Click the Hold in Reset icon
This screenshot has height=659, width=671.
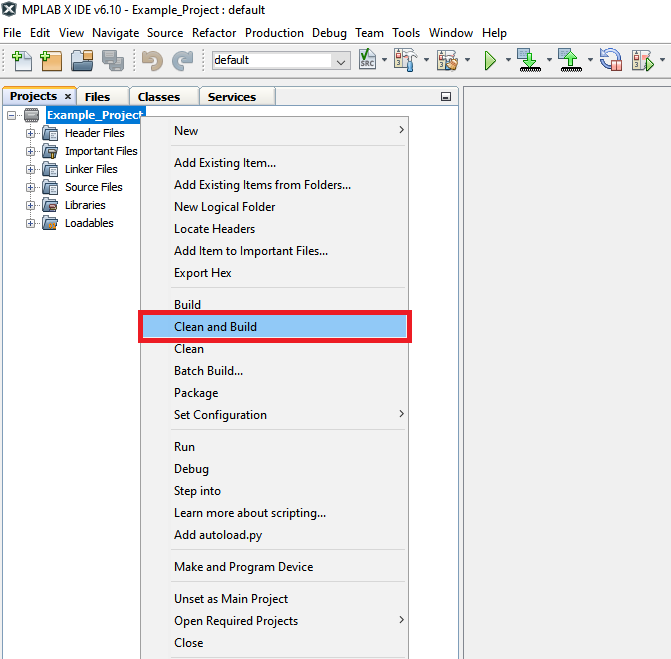pos(611,60)
